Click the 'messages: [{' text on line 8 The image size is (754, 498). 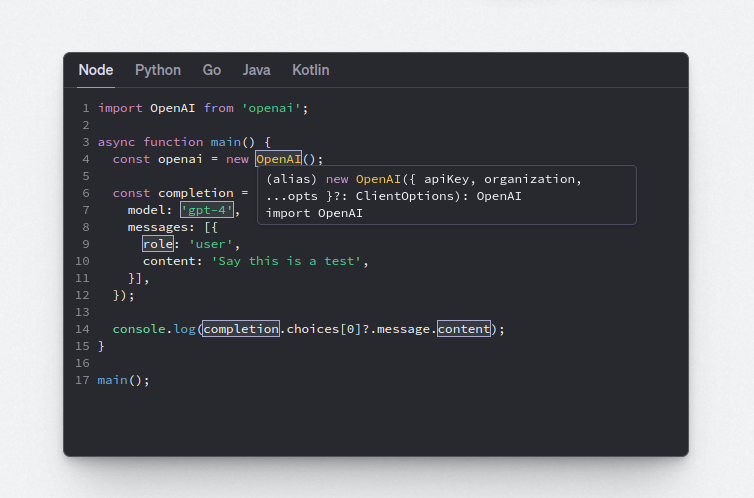click(x=172, y=227)
